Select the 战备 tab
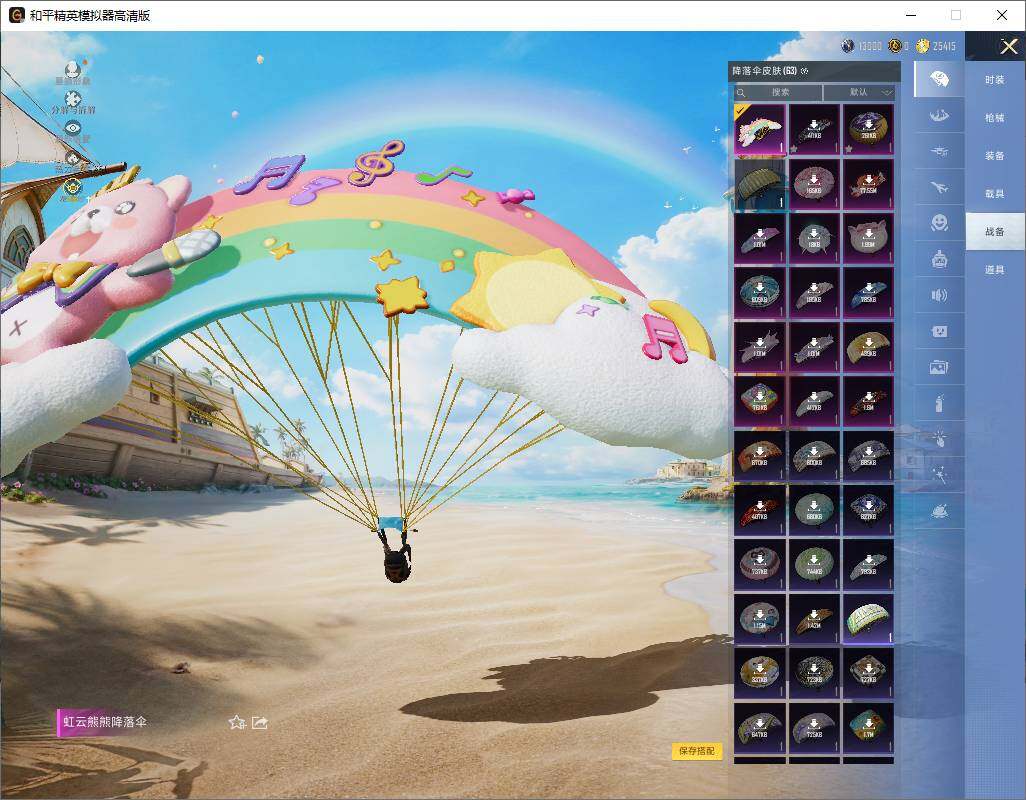 995,232
